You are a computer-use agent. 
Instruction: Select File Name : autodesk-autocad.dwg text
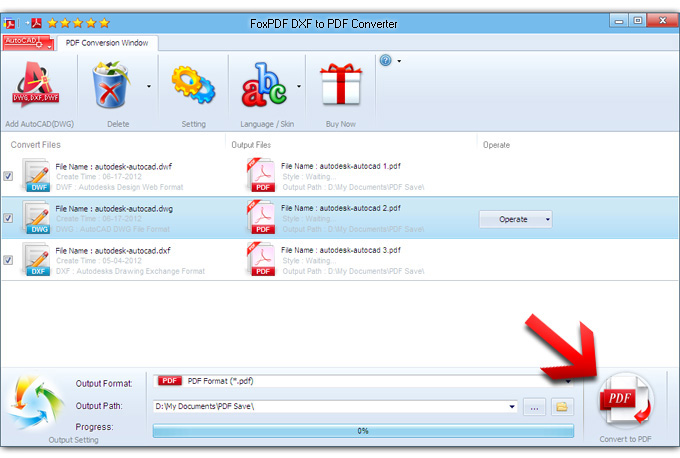click(x=114, y=209)
